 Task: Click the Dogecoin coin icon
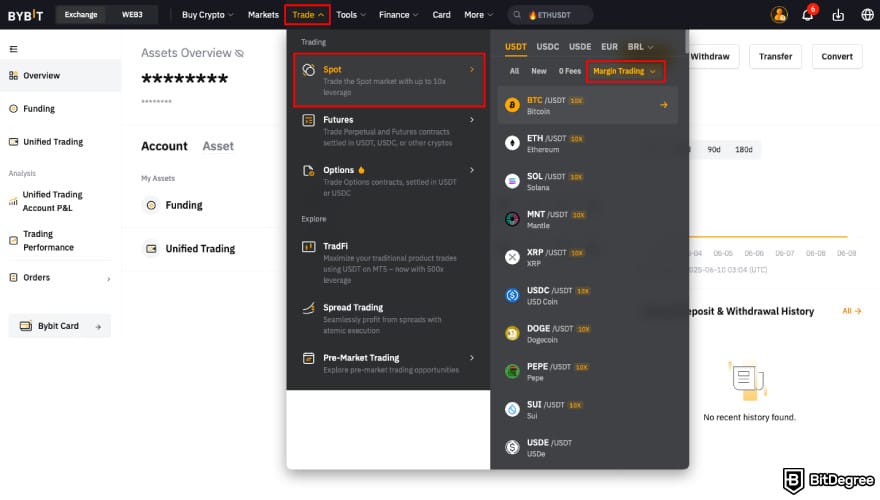512,333
